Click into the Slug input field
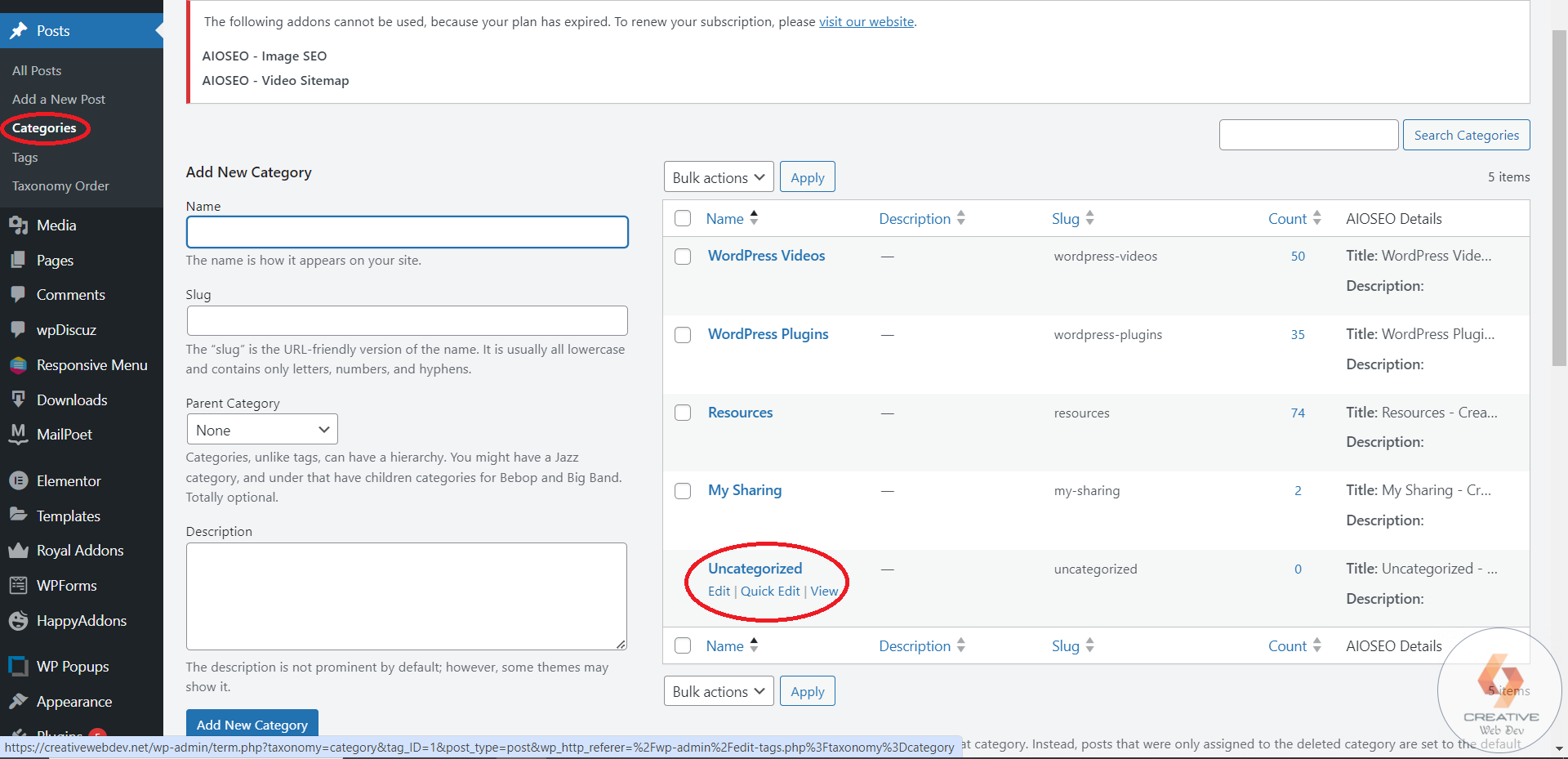This screenshot has height=759, width=1568. [408, 320]
